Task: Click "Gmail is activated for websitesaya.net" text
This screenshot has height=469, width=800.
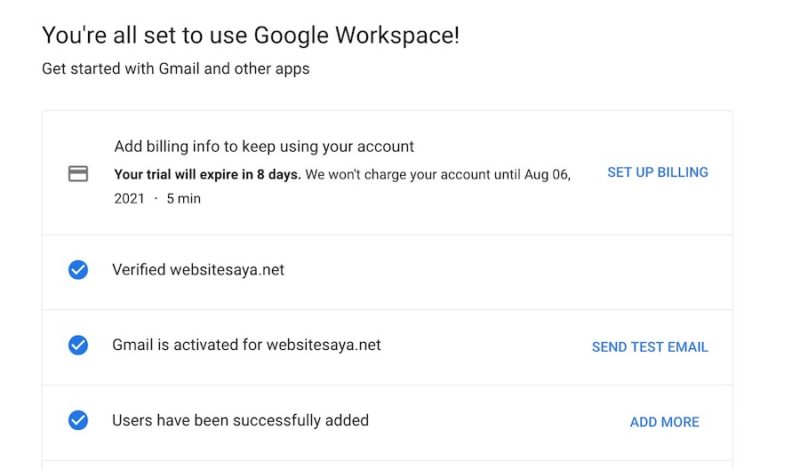Action: [246, 345]
